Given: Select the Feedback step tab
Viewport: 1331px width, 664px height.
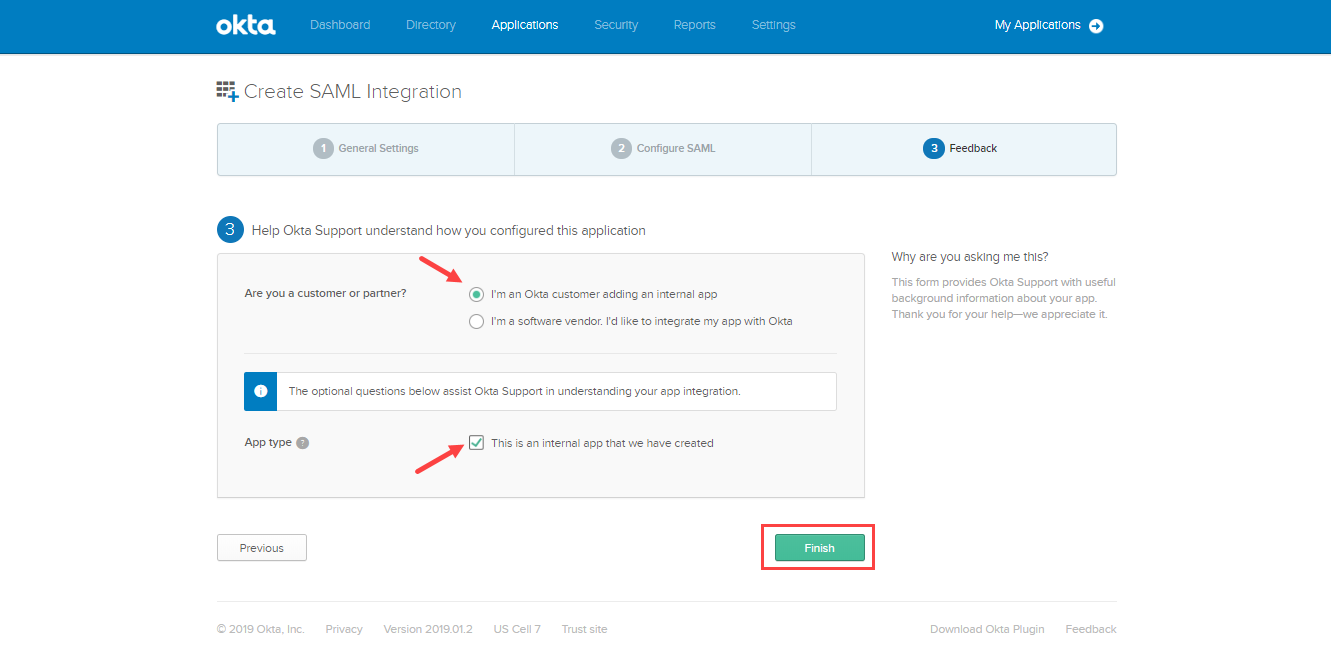Looking at the screenshot, I should pyautogui.click(x=964, y=149).
